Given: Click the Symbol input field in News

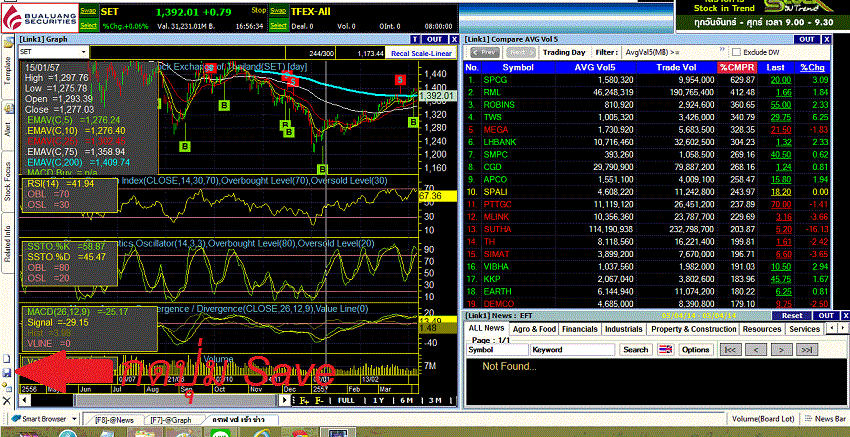Looking at the screenshot, I should click(498, 350).
